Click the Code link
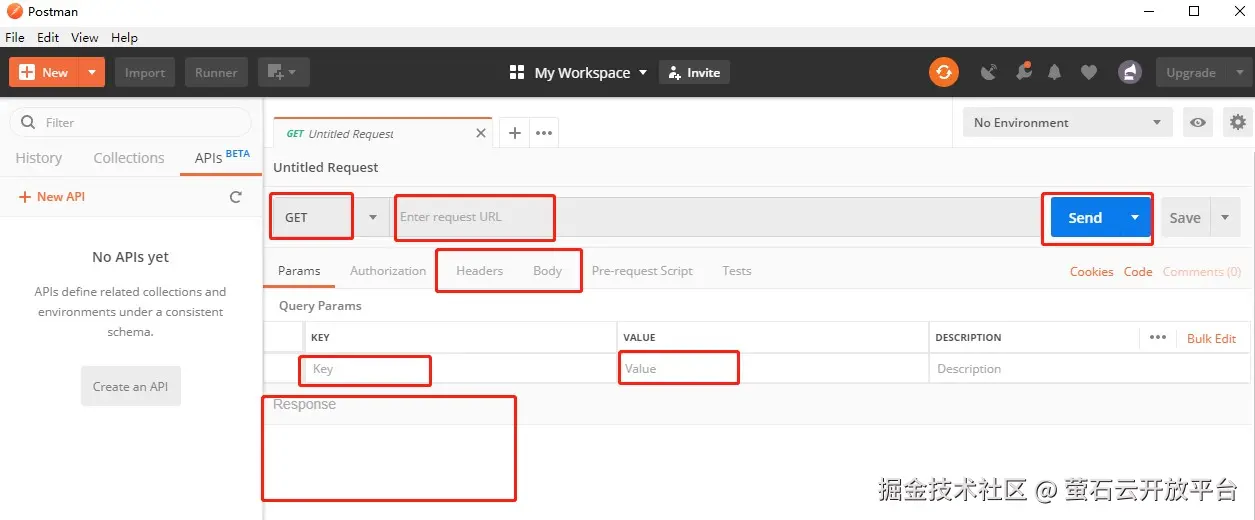The image size is (1255, 520). tap(1138, 272)
